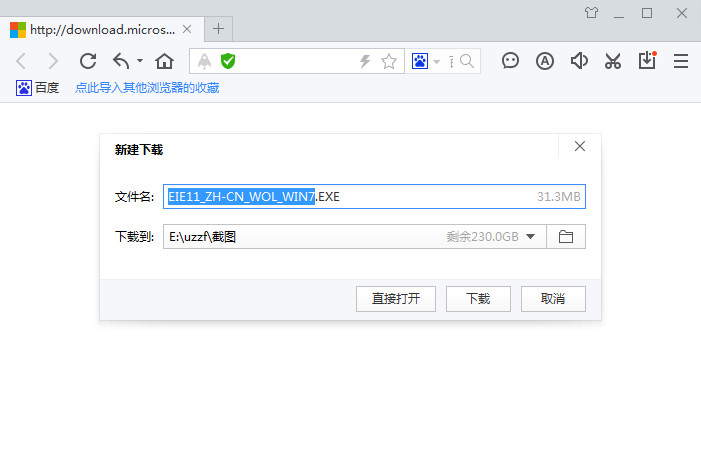Open a new tab with plus button
Image resolution: width=701 pixels, height=463 pixels.
[219, 29]
